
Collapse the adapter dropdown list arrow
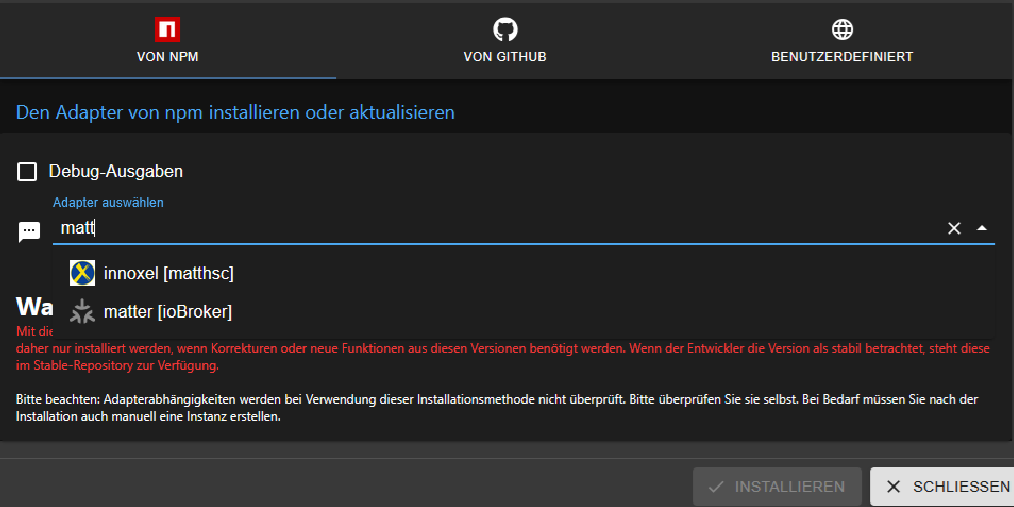pos(982,228)
